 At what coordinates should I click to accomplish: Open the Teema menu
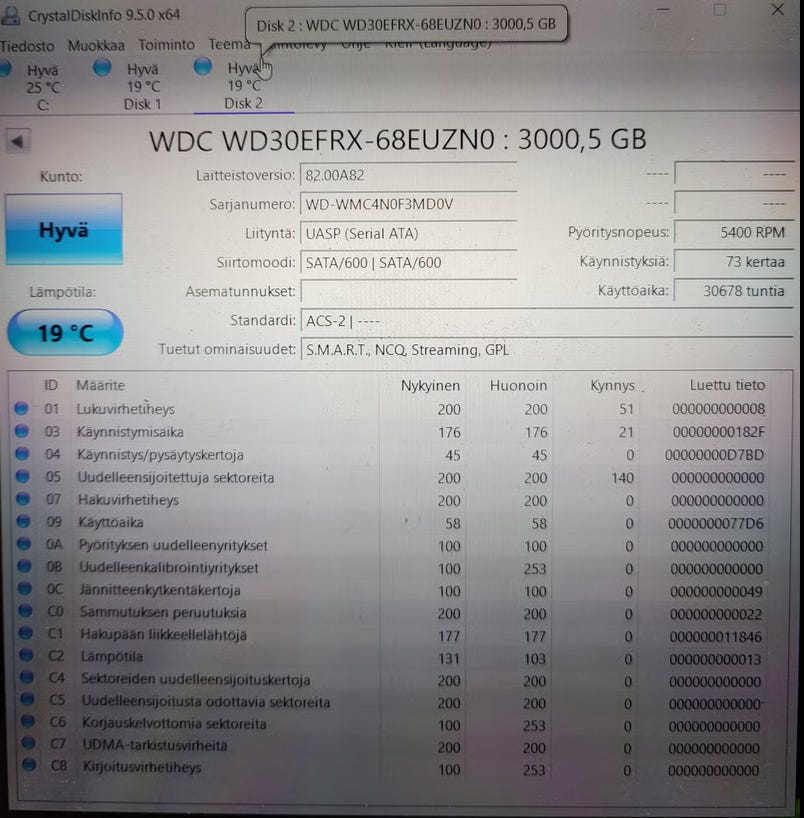229,44
